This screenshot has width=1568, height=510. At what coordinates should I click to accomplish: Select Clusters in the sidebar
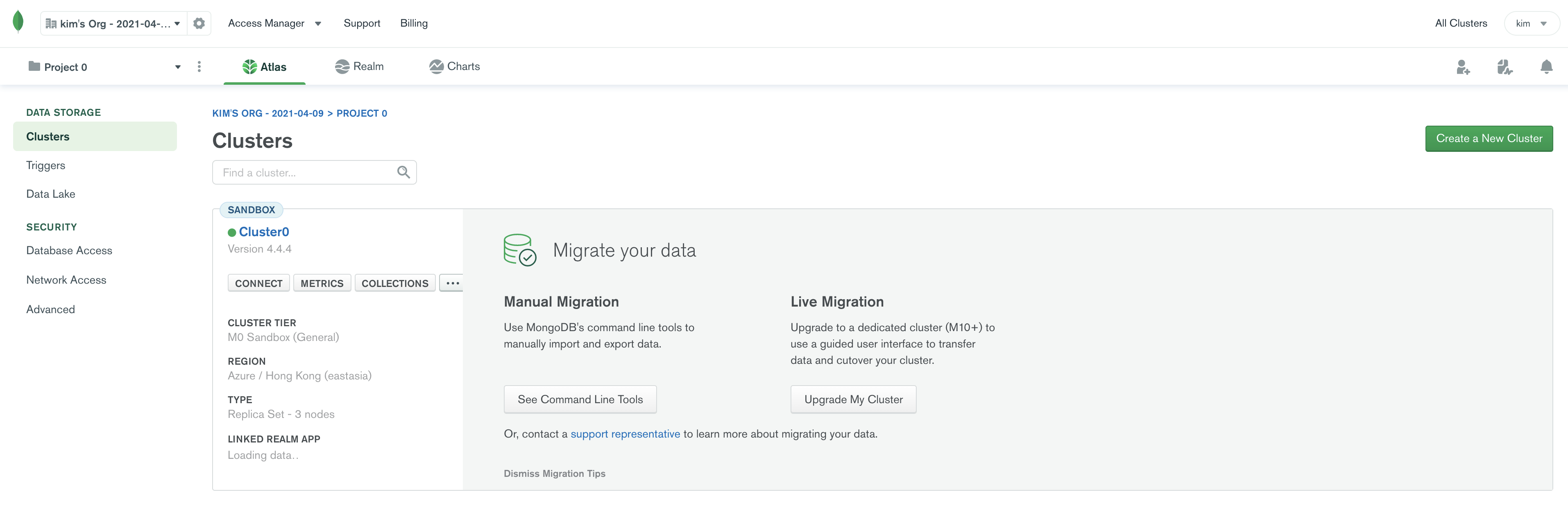[x=95, y=137]
